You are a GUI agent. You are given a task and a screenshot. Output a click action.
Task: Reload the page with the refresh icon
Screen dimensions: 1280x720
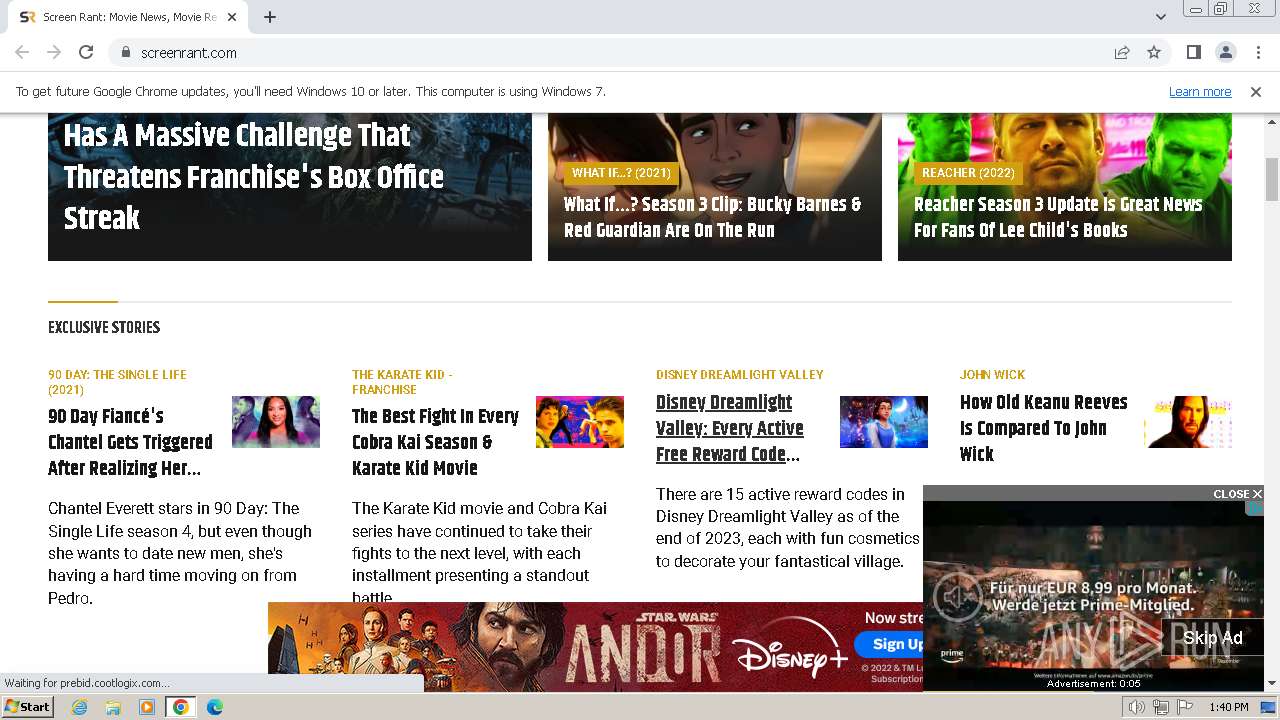pos(86,52)
